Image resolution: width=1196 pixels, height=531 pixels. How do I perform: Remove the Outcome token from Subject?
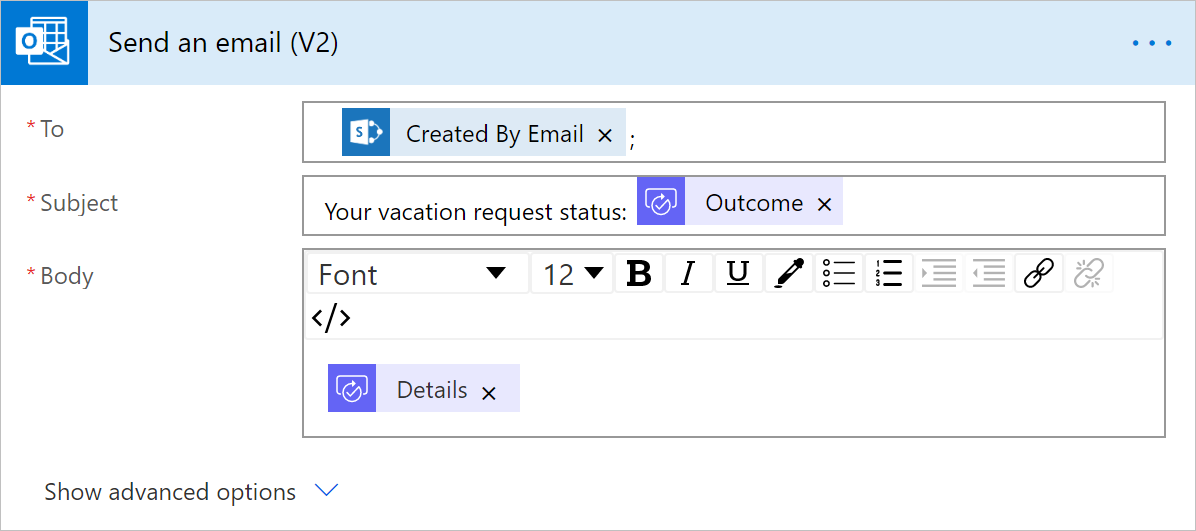tap(824, 204)
